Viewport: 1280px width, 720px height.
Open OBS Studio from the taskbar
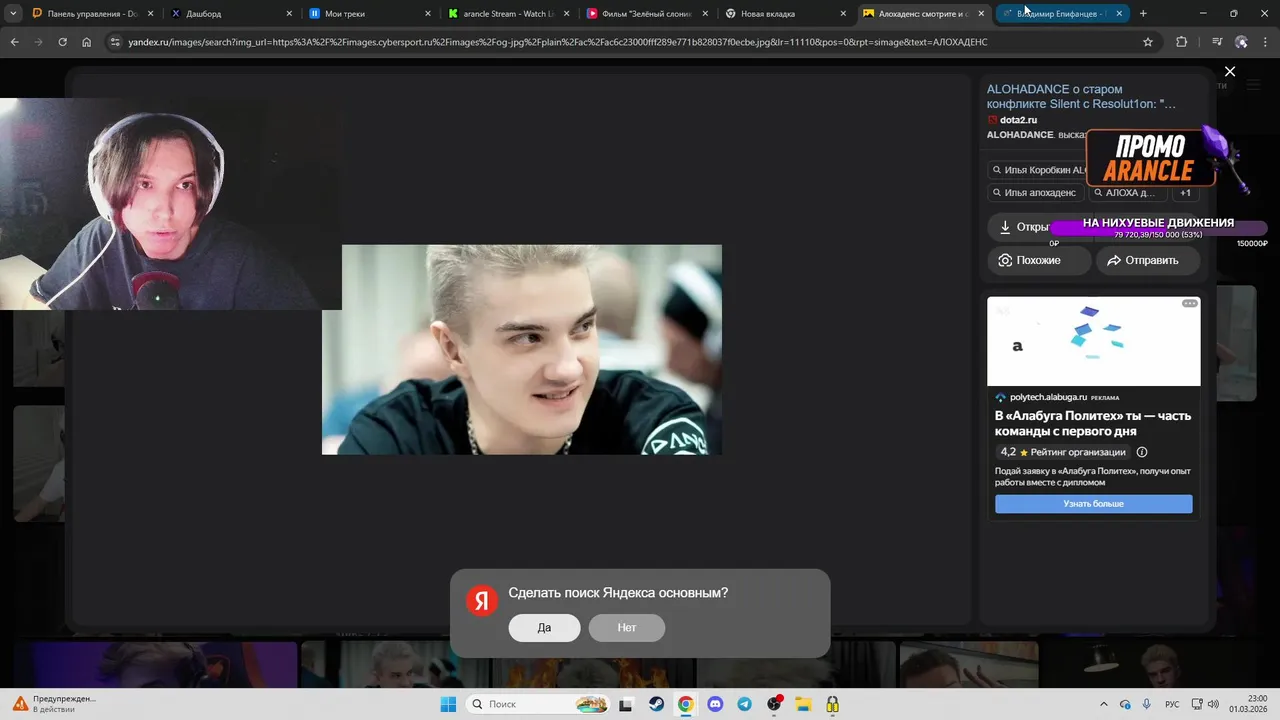[774, 704]
